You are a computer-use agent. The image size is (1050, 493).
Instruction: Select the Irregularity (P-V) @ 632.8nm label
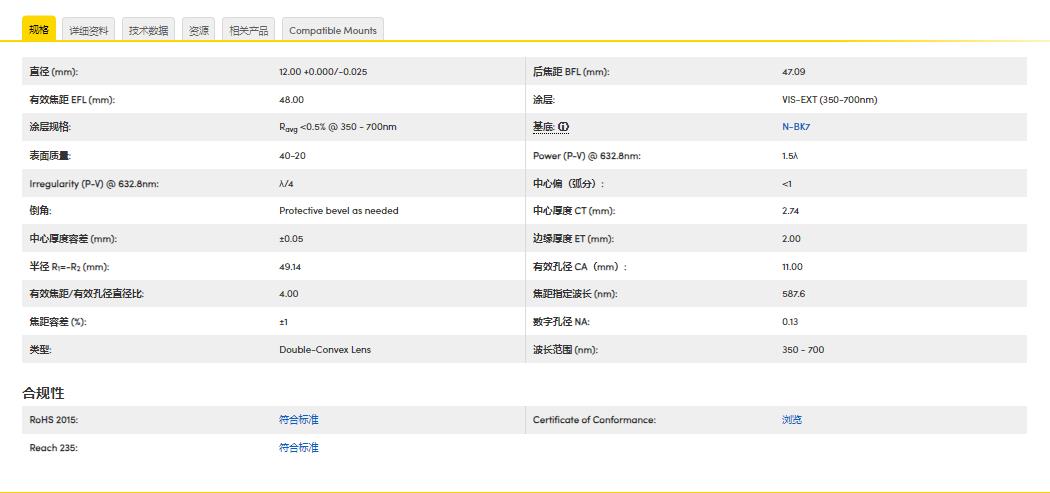coord(94,184)
